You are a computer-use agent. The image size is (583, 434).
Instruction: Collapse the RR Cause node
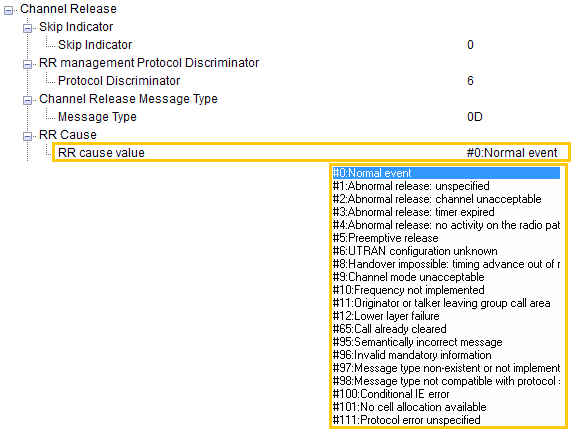28,136
